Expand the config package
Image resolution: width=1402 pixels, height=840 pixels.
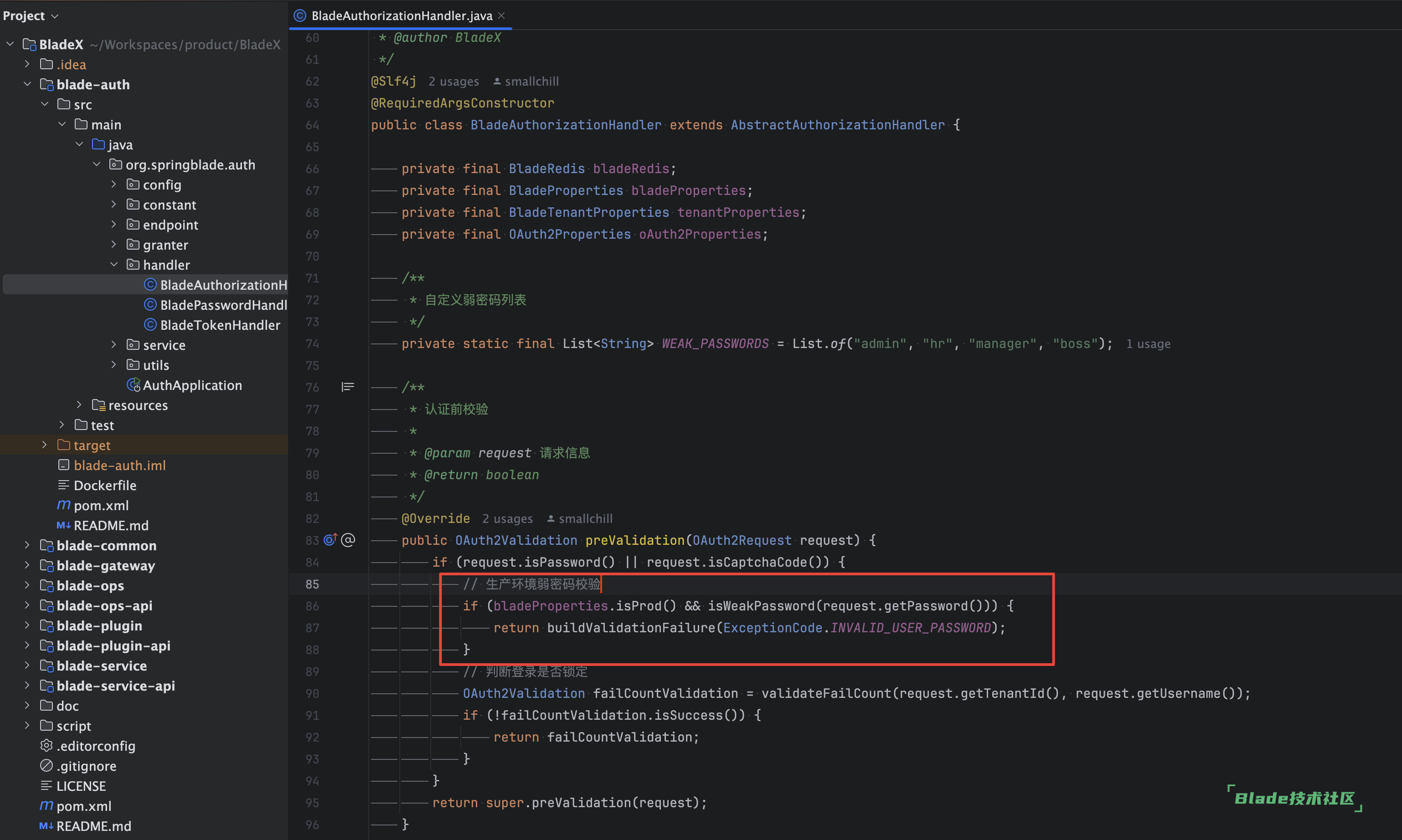(114, 184)
